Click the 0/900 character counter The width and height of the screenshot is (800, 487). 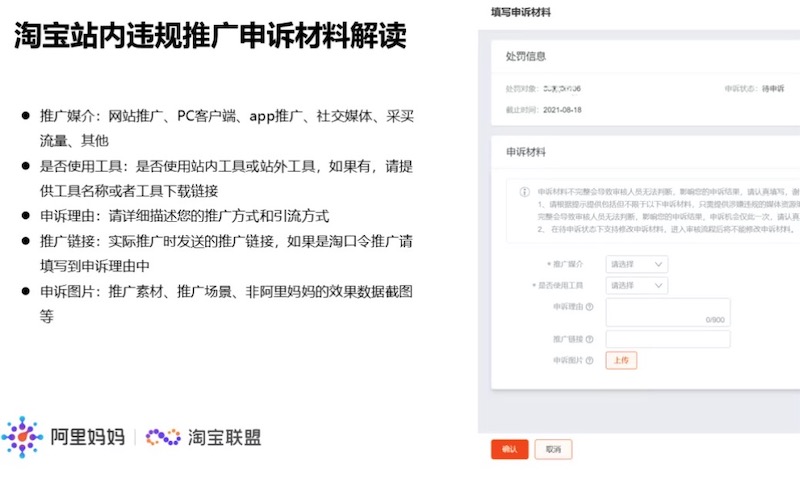(715, 320)
